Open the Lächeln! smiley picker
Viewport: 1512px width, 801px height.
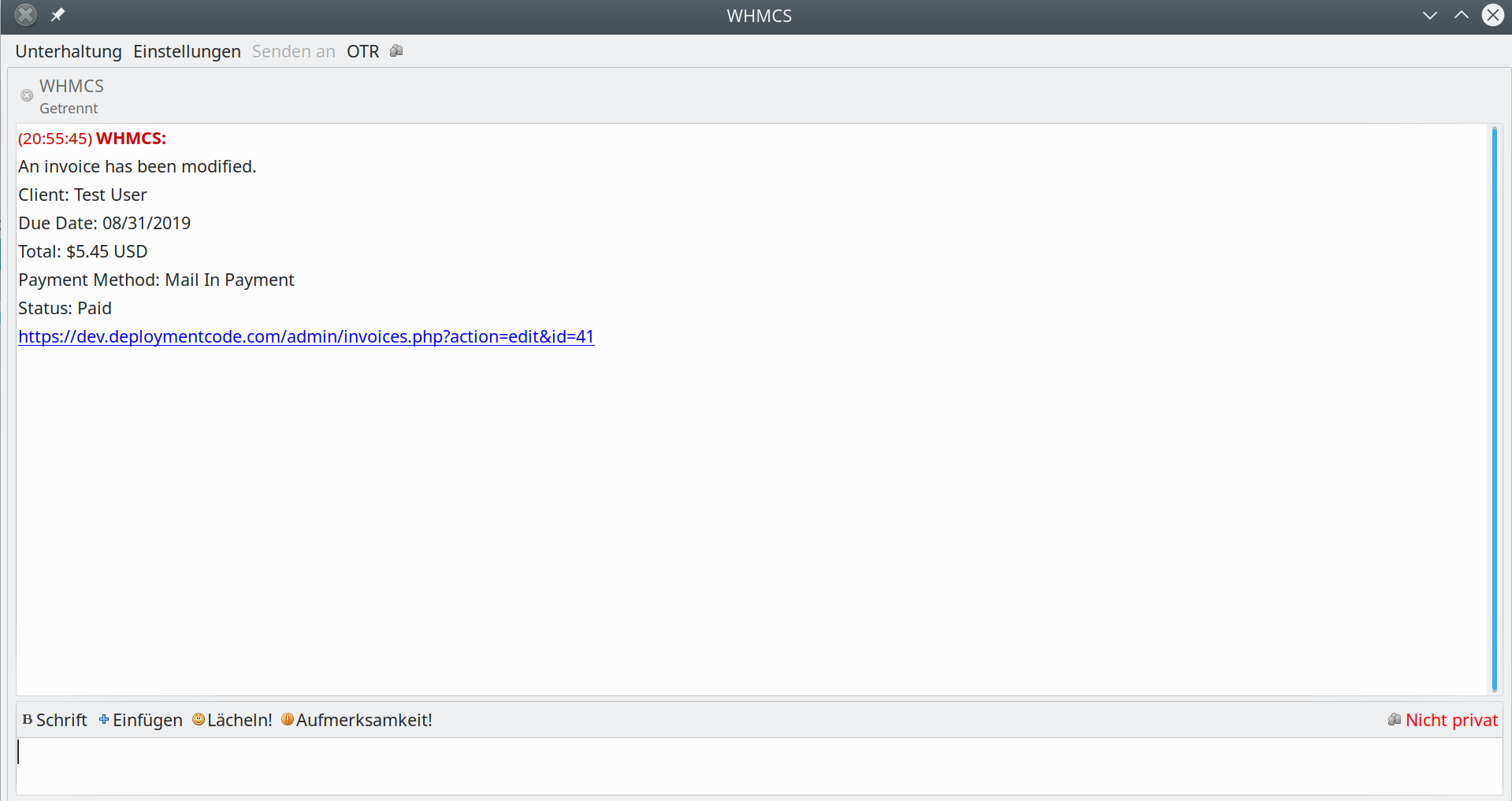[x=232, y=720]
